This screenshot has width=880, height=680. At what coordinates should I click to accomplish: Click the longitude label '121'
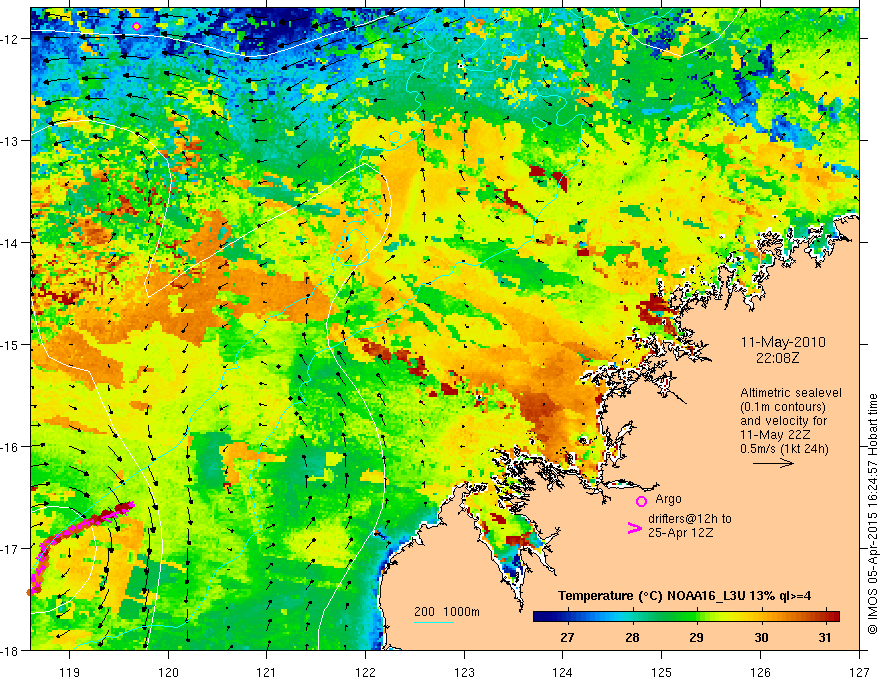point(267,672)
